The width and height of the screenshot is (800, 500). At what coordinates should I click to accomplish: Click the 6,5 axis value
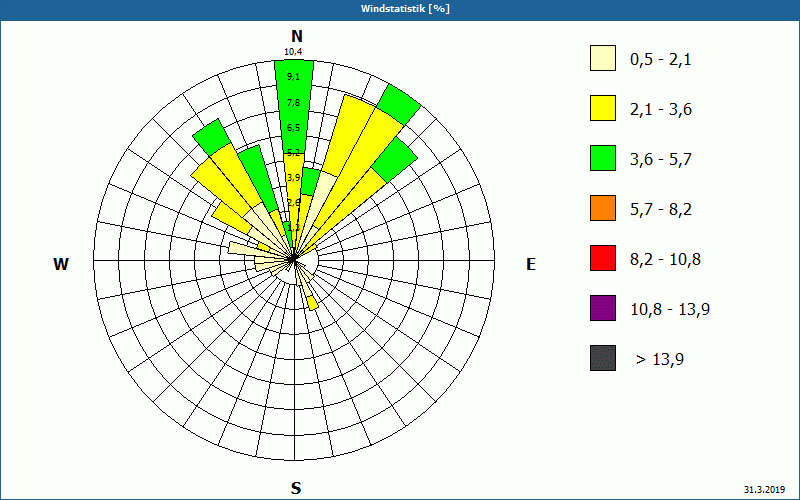293,128
